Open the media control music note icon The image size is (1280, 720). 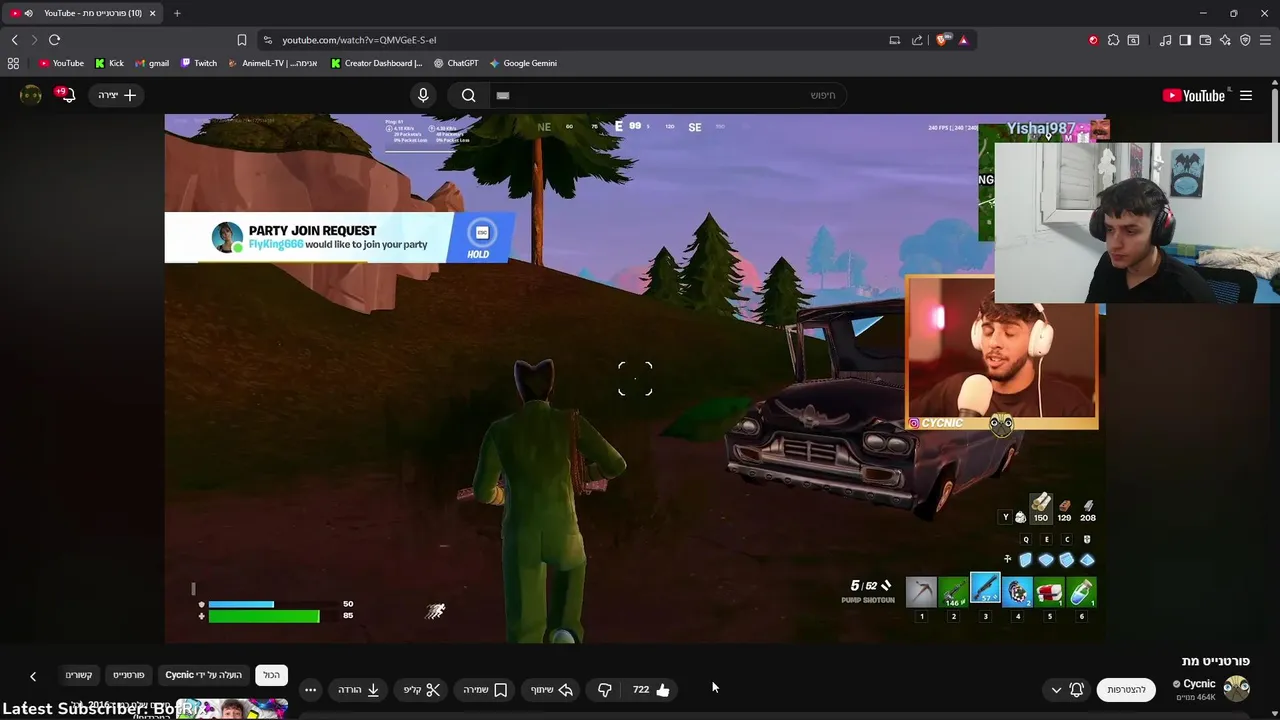[1165, 40]
